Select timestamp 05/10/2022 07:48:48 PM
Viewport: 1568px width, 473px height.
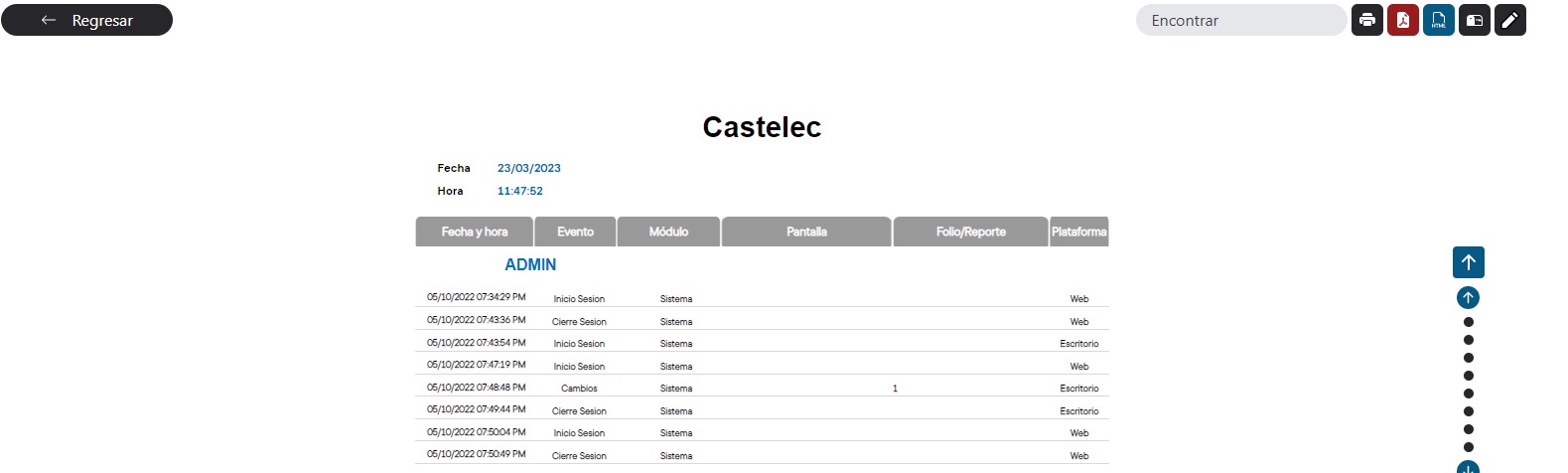pyautogui.click(x=477, y=388)
